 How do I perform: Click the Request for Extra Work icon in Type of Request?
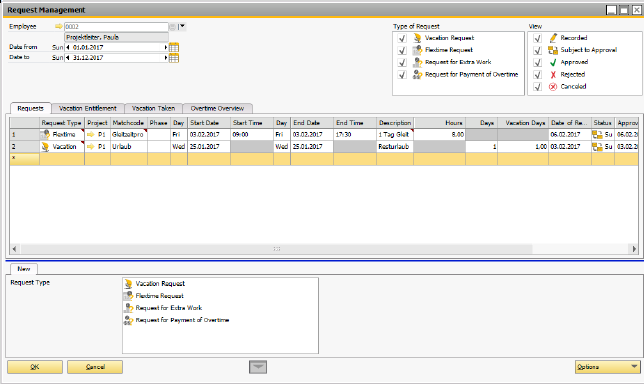(417, 62)
